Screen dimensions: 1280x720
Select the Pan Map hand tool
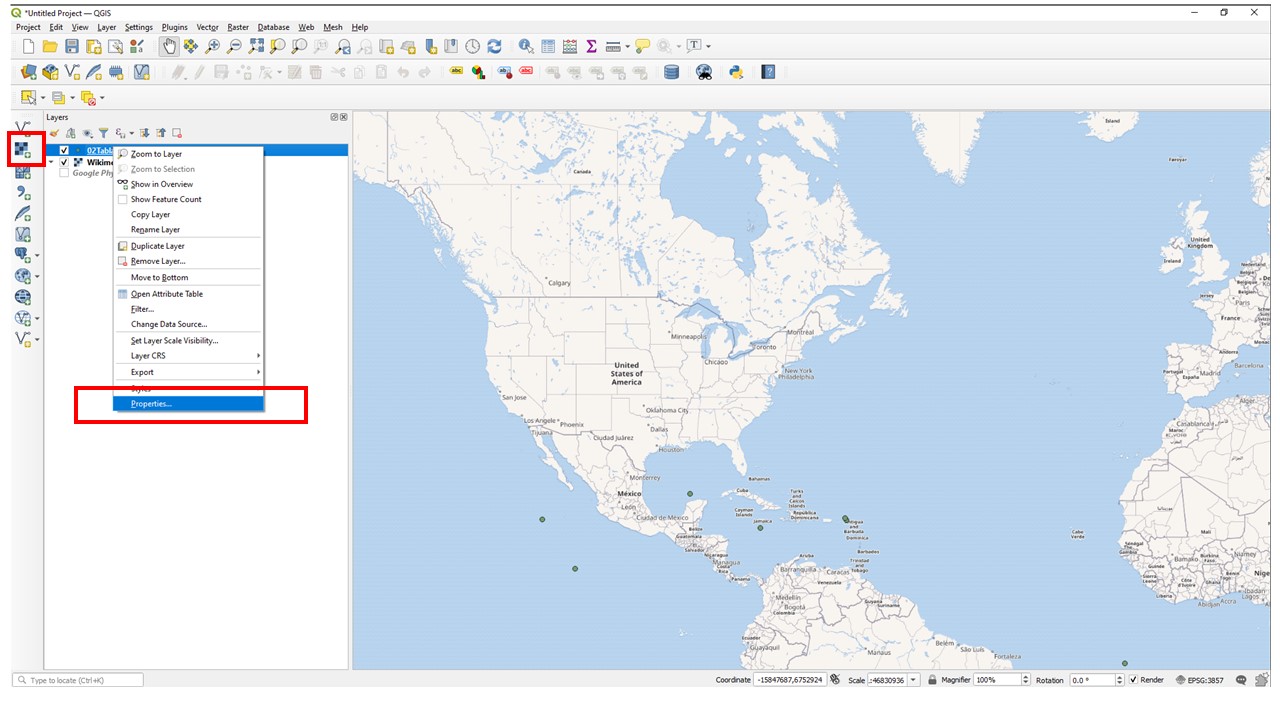tap(169, 46)
